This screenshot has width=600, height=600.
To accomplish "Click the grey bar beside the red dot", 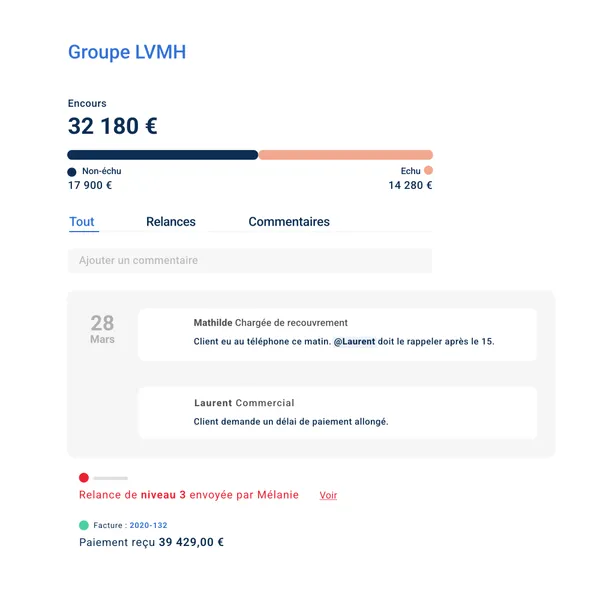I will [x=111, y=478].
